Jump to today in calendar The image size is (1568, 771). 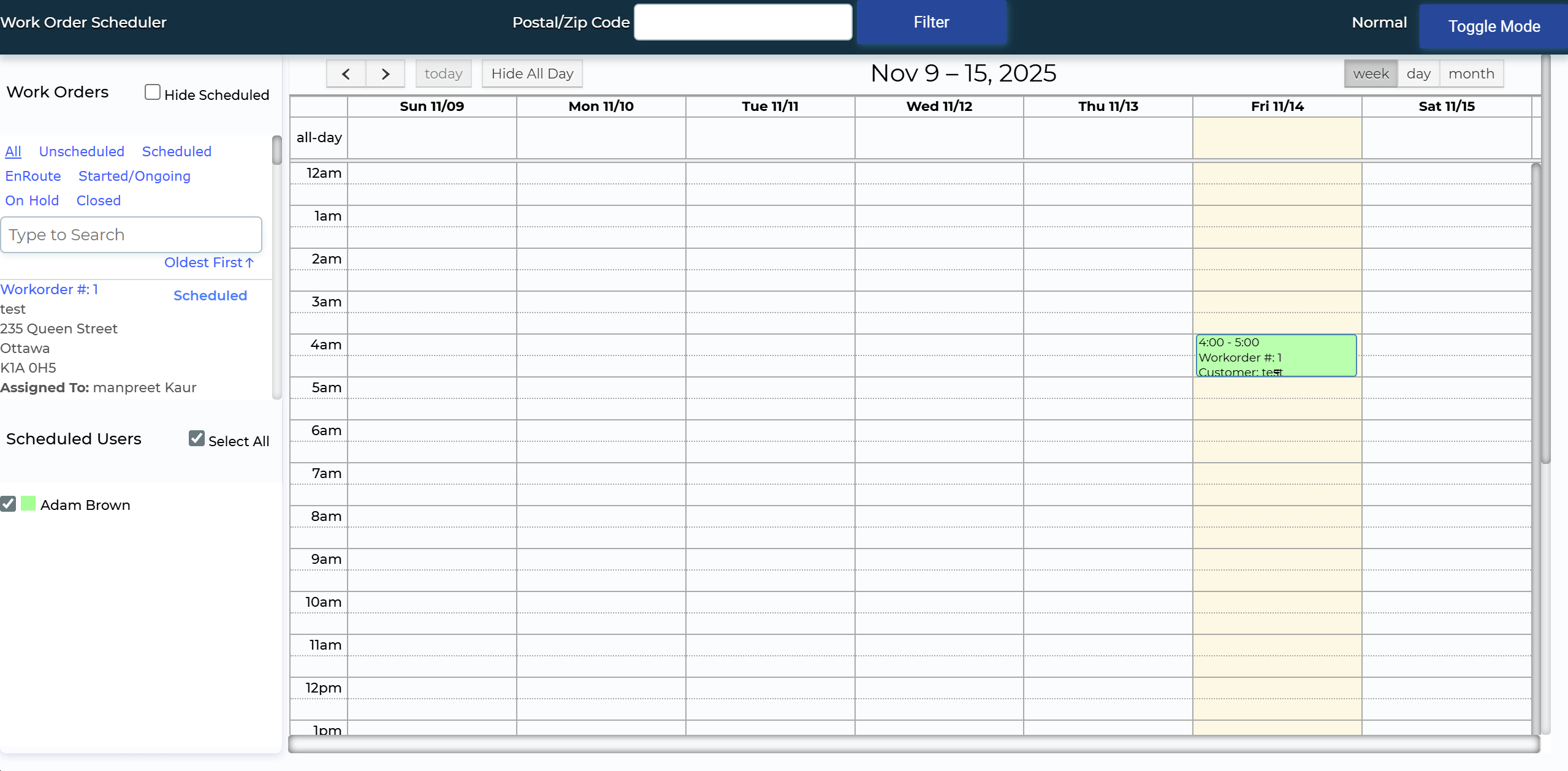[443, 74]
